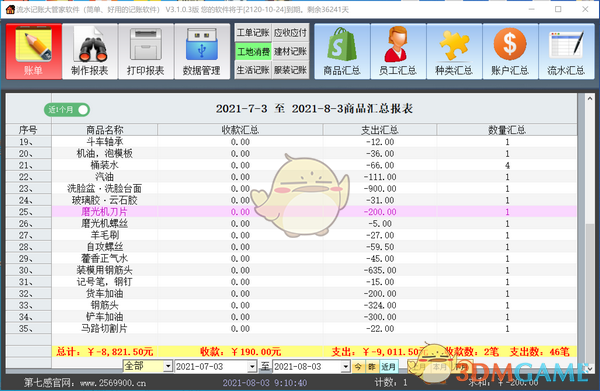
Task: Toggle the 近1个月 switch
Action: click(x=67, y=110)
